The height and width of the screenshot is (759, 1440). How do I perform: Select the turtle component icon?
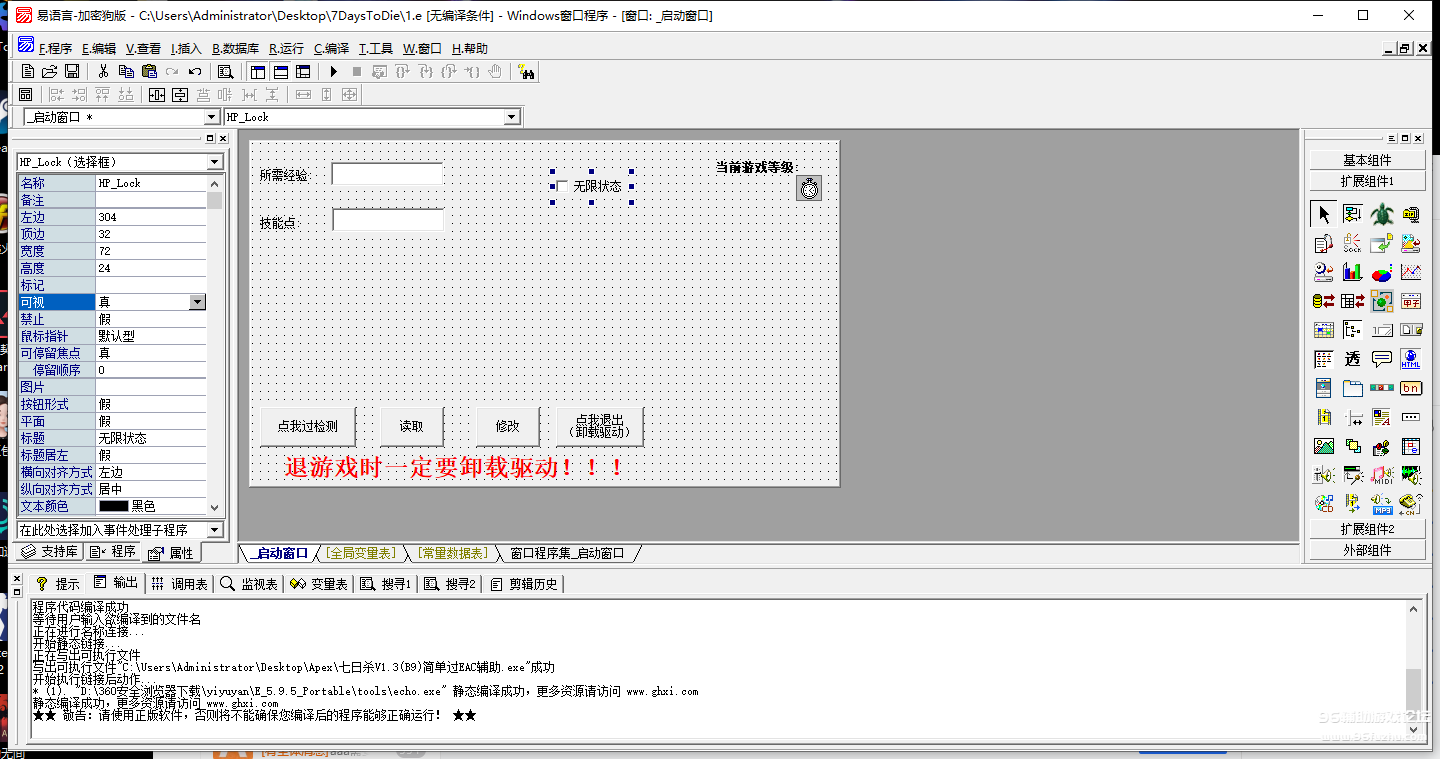point(1381,213)
